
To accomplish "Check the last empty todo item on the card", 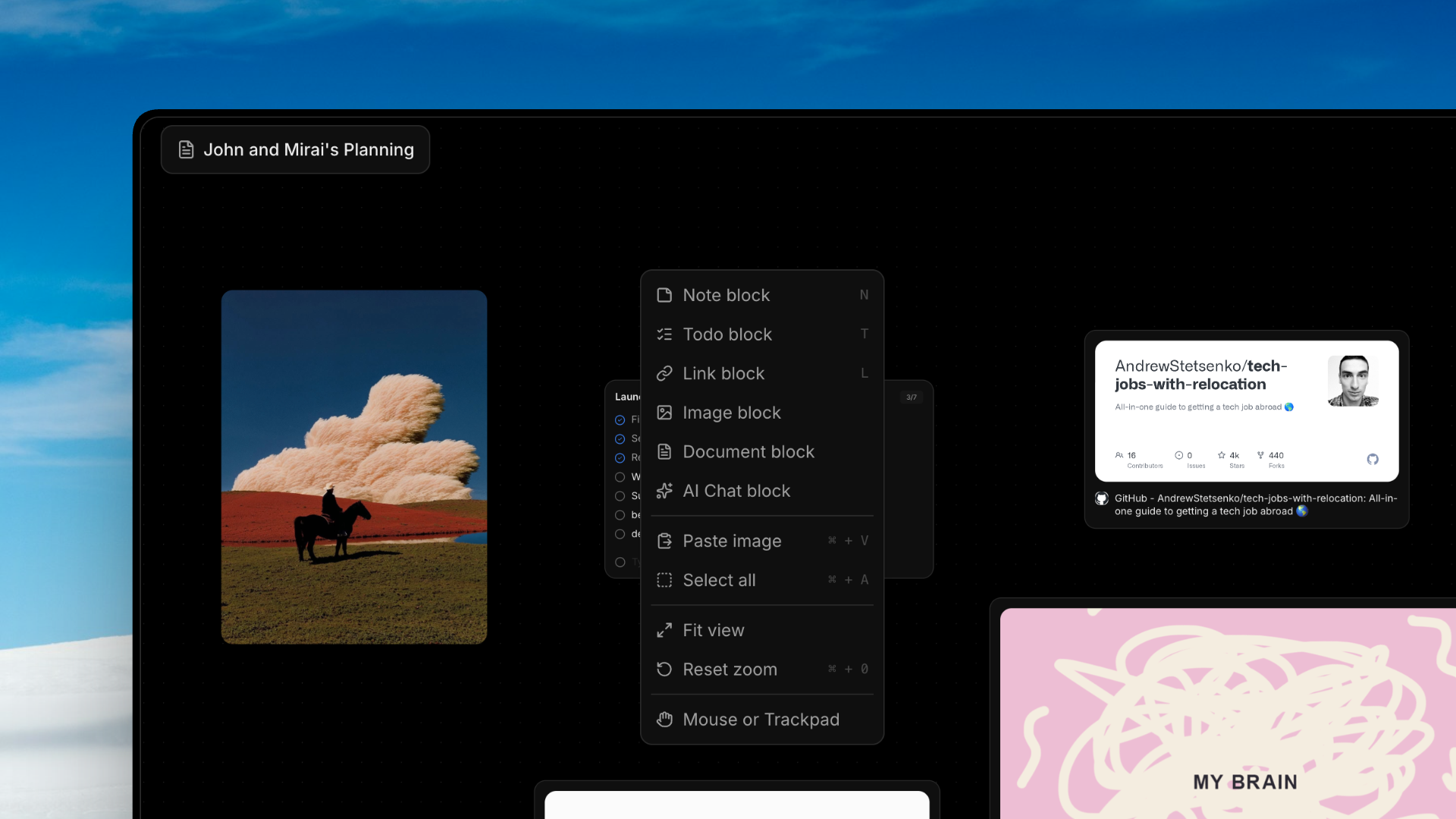I will click(620, 562).
